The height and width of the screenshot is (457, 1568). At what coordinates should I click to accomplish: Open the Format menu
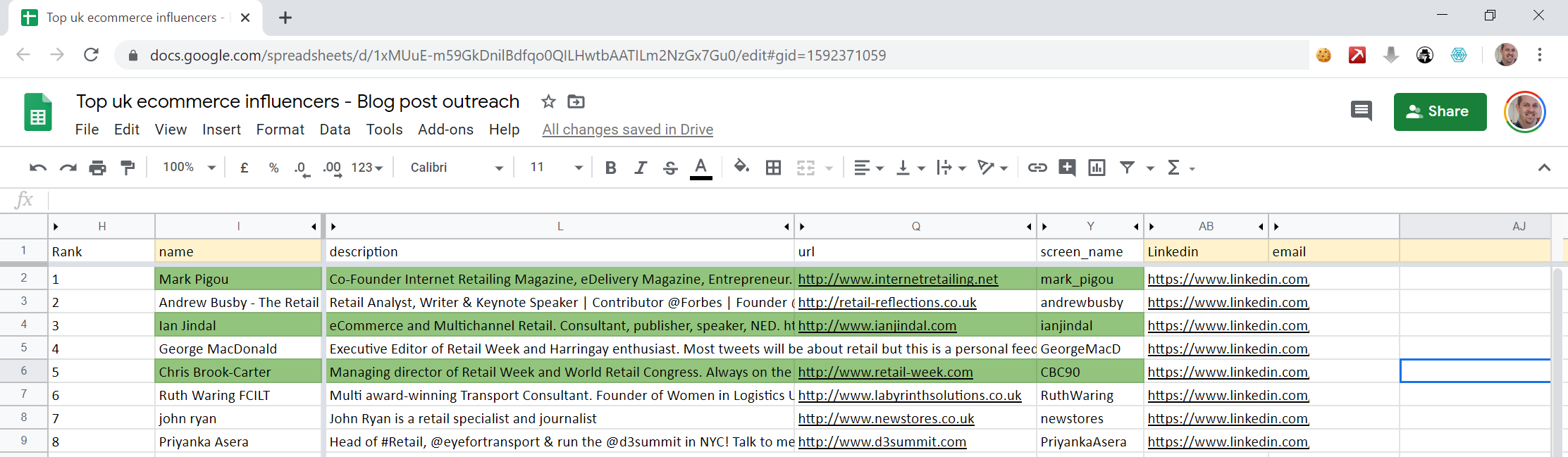pos(280,130)
